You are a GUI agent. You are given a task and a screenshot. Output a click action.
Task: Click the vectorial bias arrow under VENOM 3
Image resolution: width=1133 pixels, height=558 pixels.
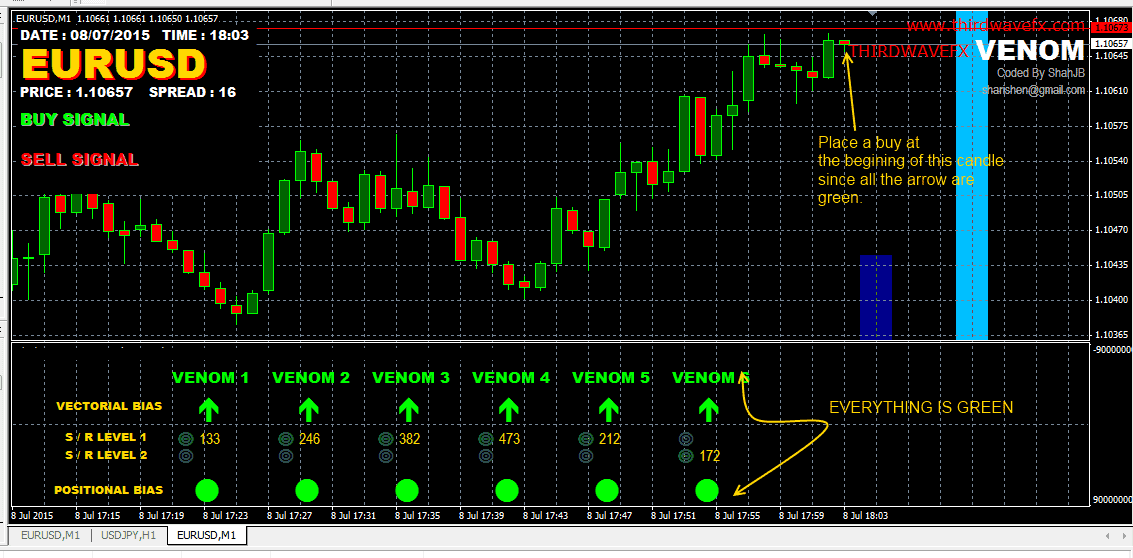point(407,408)
